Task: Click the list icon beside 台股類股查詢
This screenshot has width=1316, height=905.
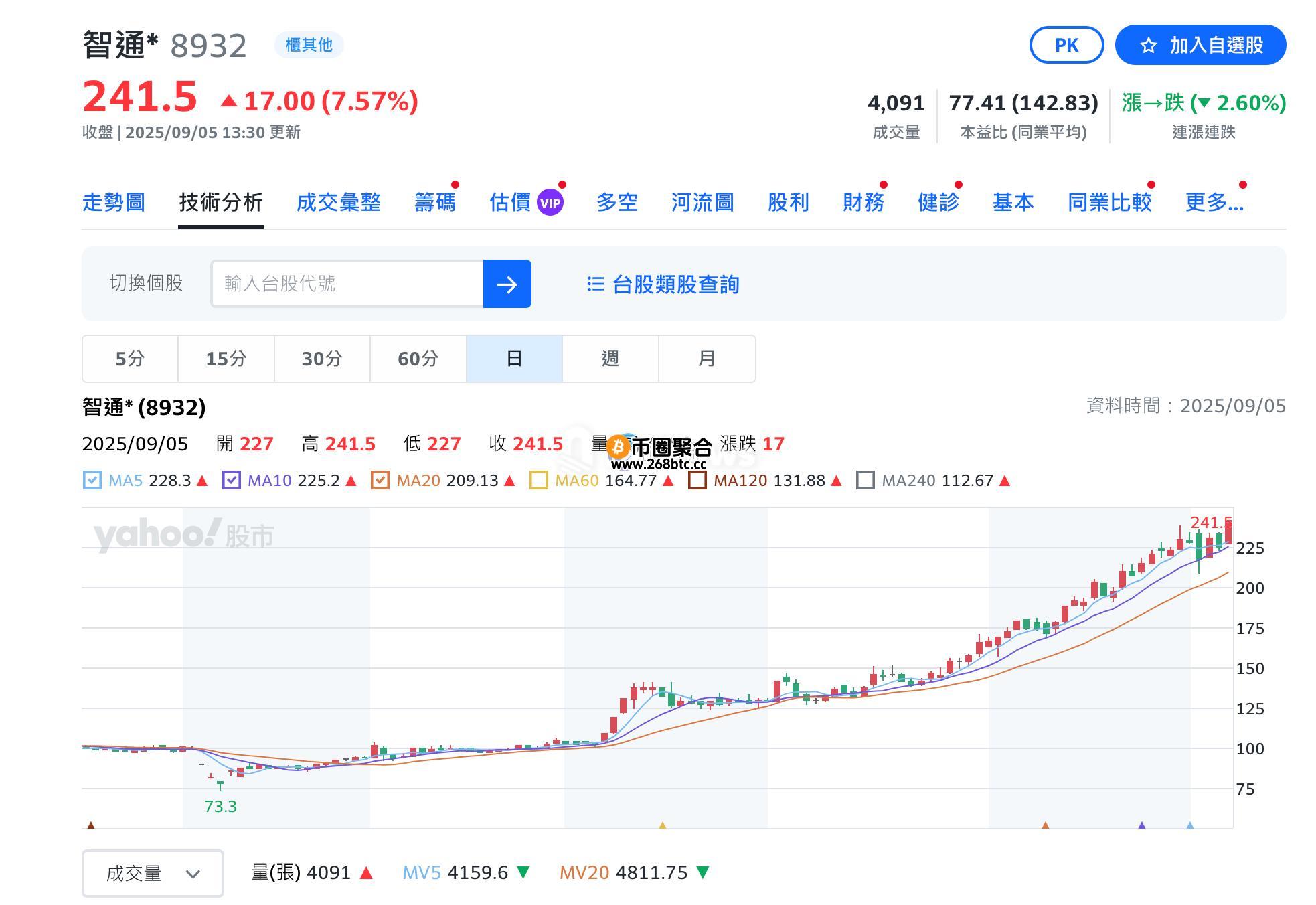Action: click(595, 284)
